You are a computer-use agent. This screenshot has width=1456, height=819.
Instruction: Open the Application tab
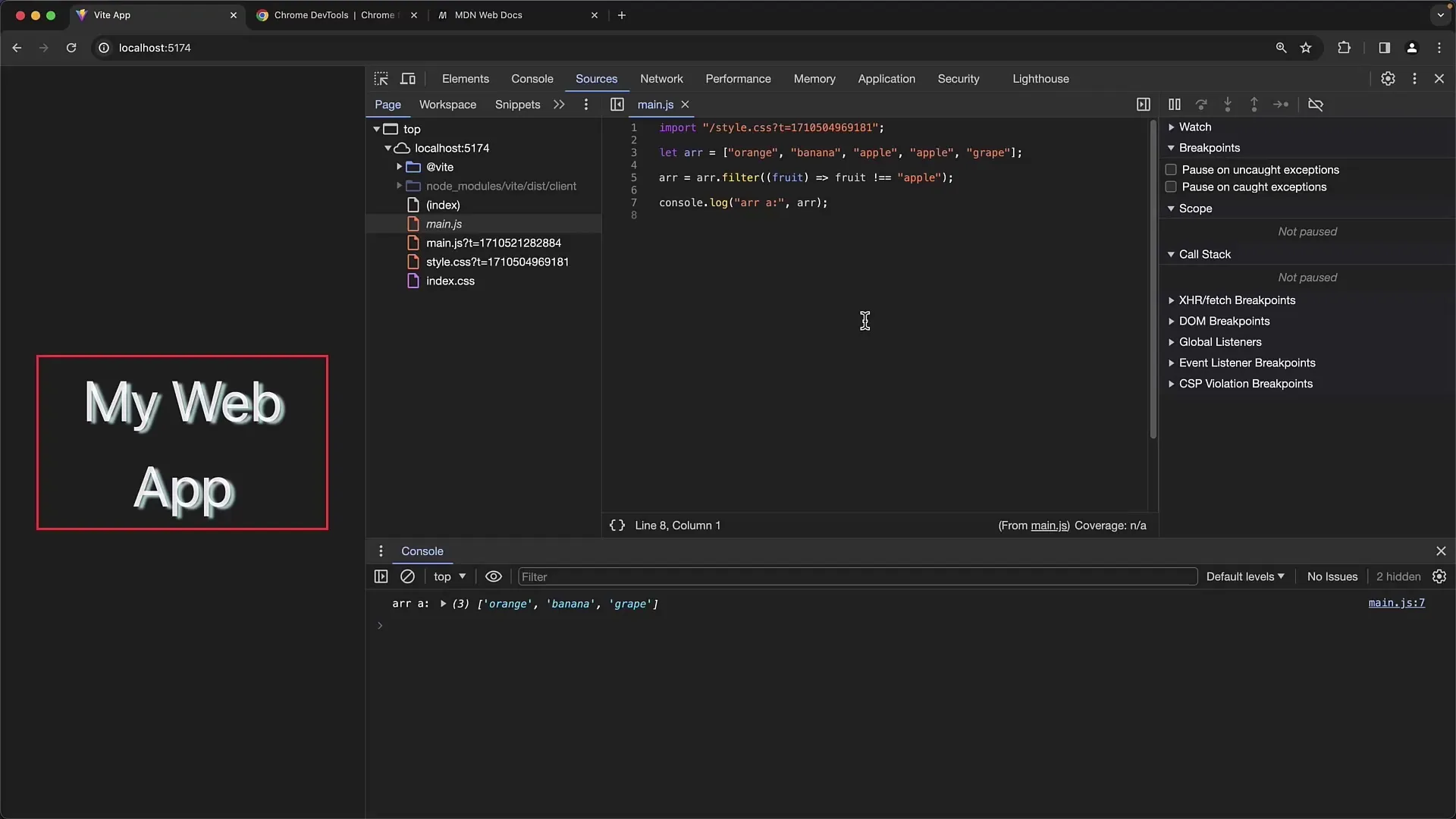point(886,79)
